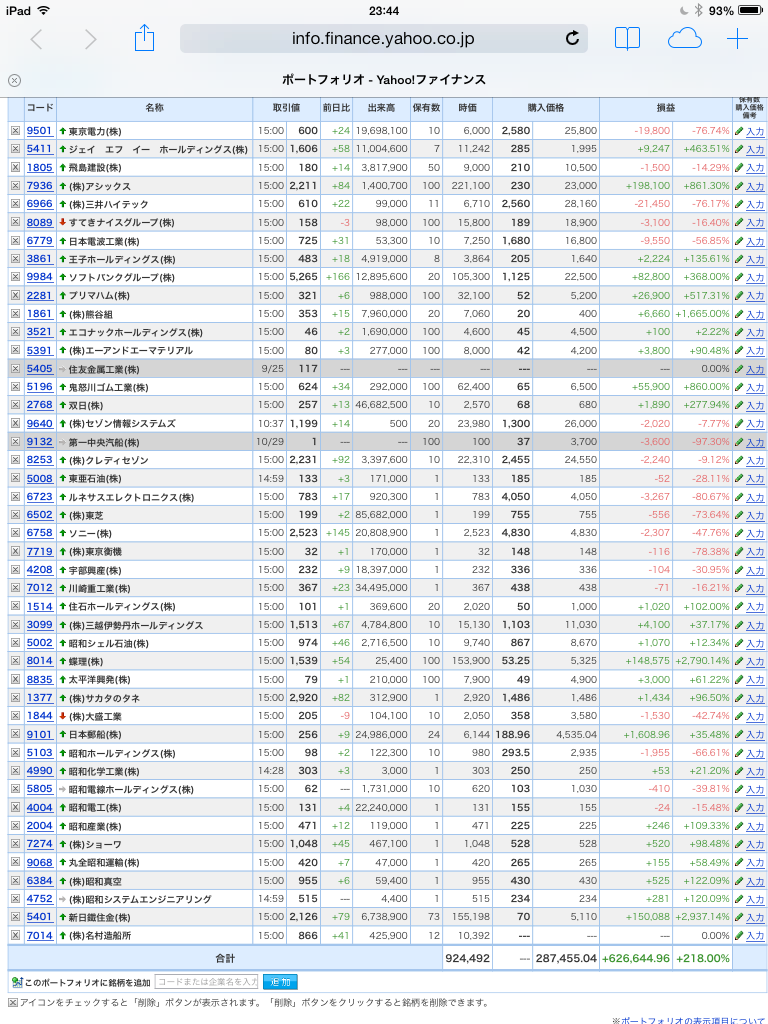
Task: Tap the Safari back arrow
Action: pyautogui.click(x=37, y=39)
